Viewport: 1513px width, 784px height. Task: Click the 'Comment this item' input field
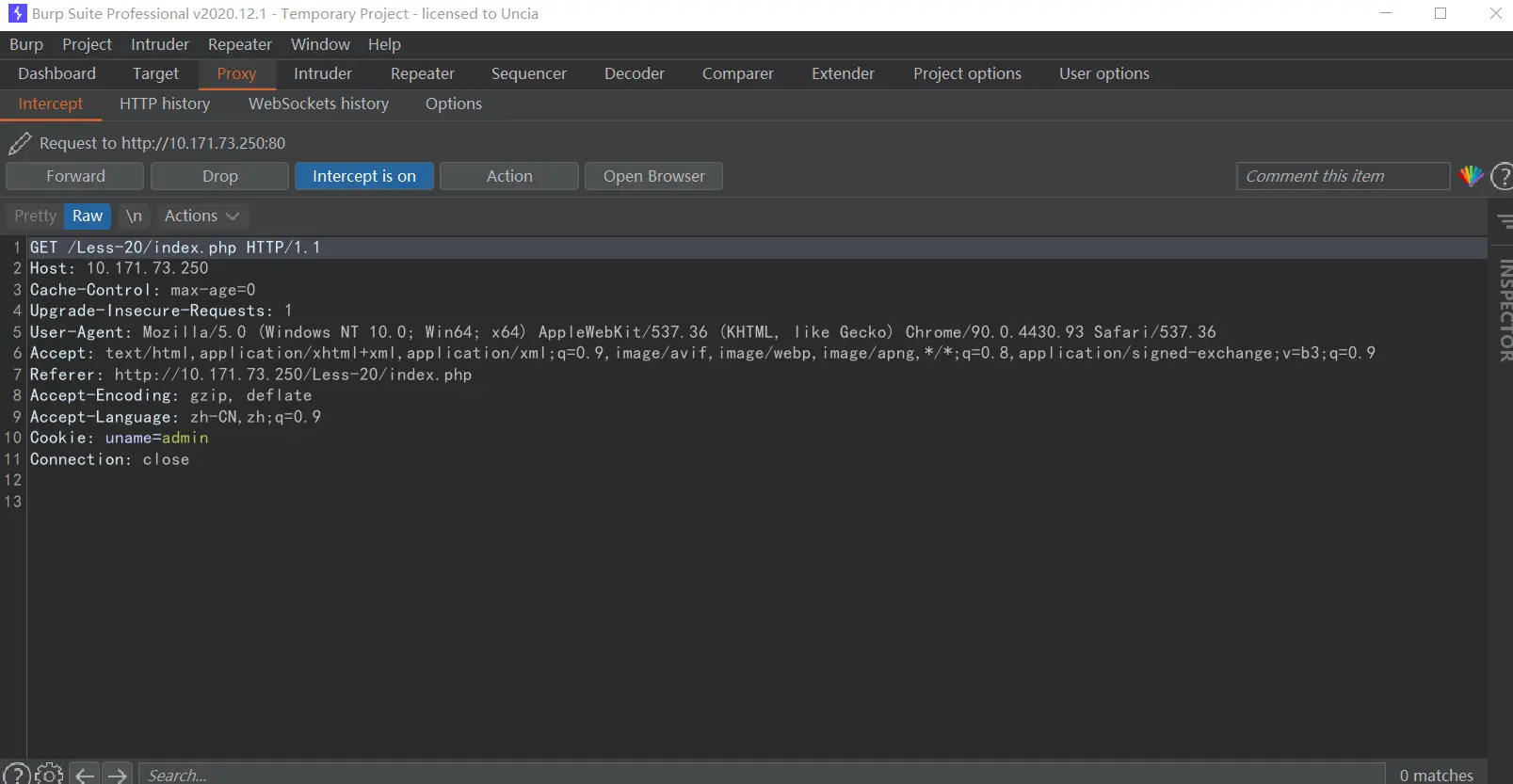[x=1342, y=176]
